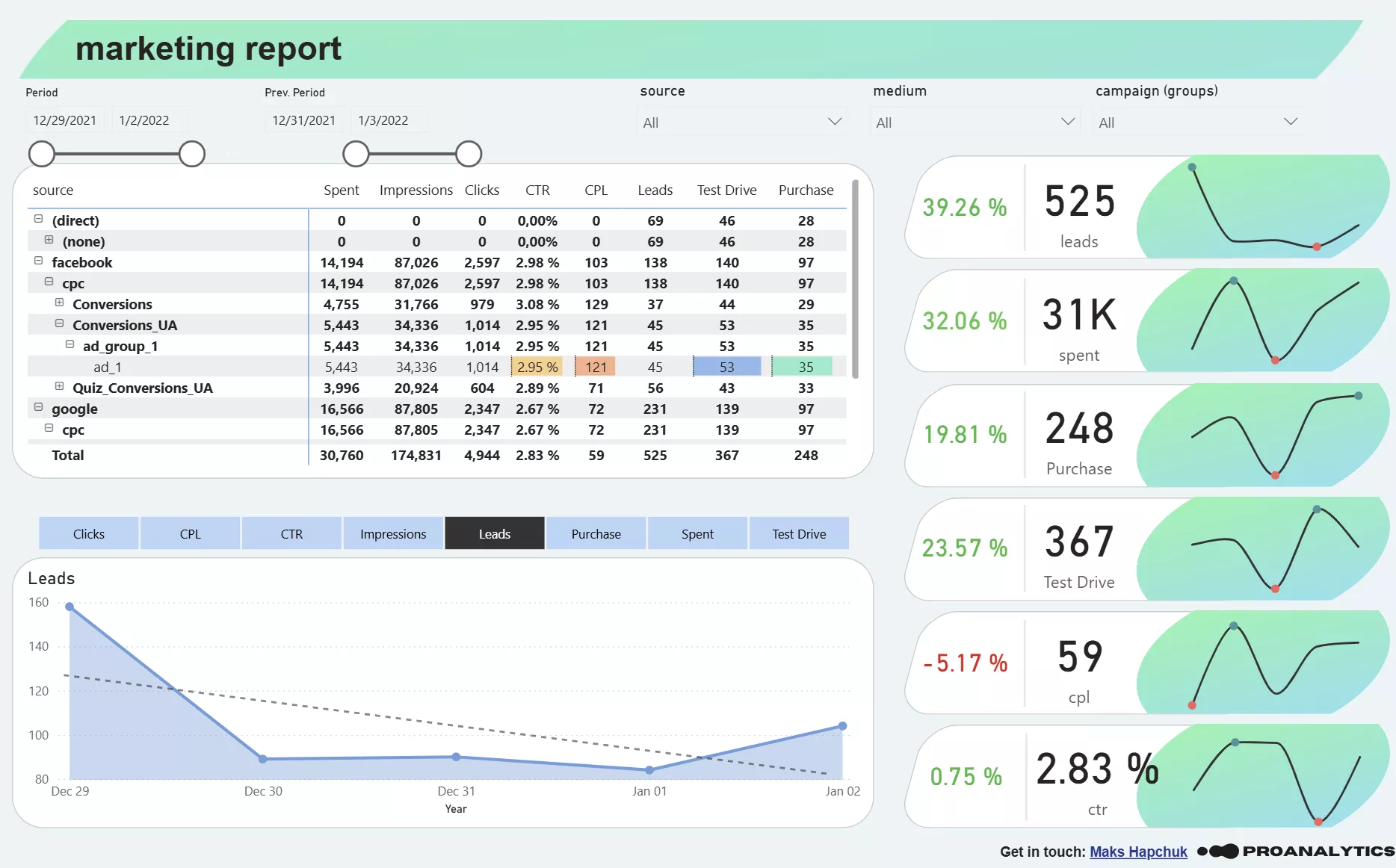Click the -5.17 % cpl change value
The image size is (1396, 868).
pos(965,663)
